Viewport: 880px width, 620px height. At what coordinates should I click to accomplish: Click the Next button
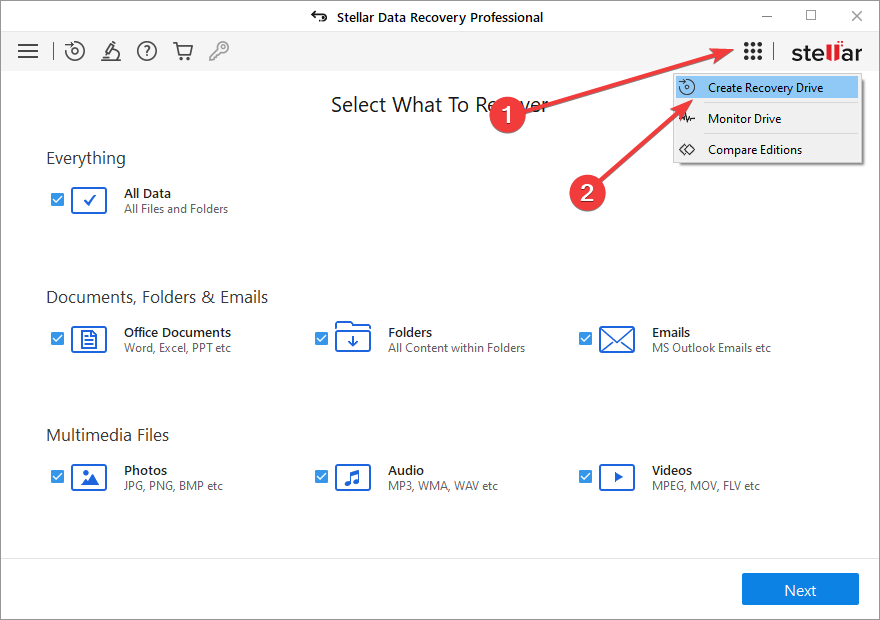click(x=800, y=589)
